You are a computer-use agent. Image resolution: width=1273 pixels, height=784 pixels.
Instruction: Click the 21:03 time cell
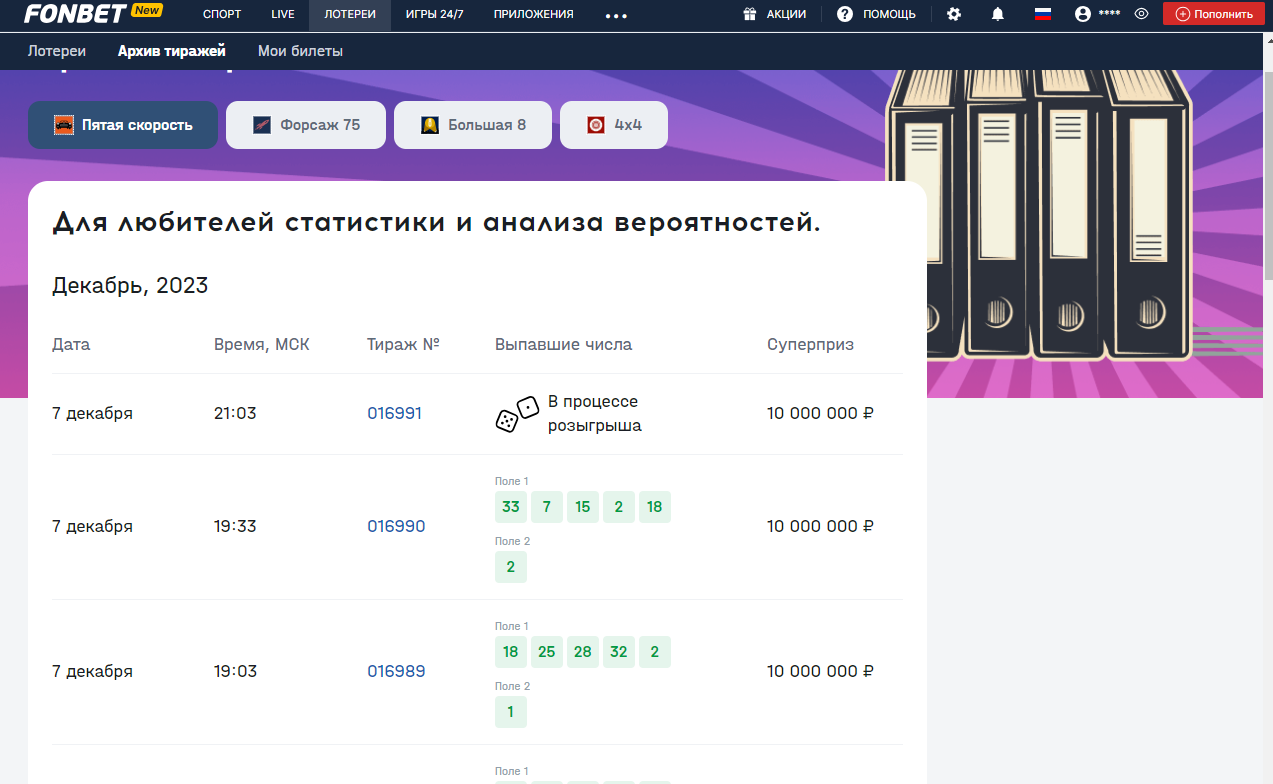235,413
